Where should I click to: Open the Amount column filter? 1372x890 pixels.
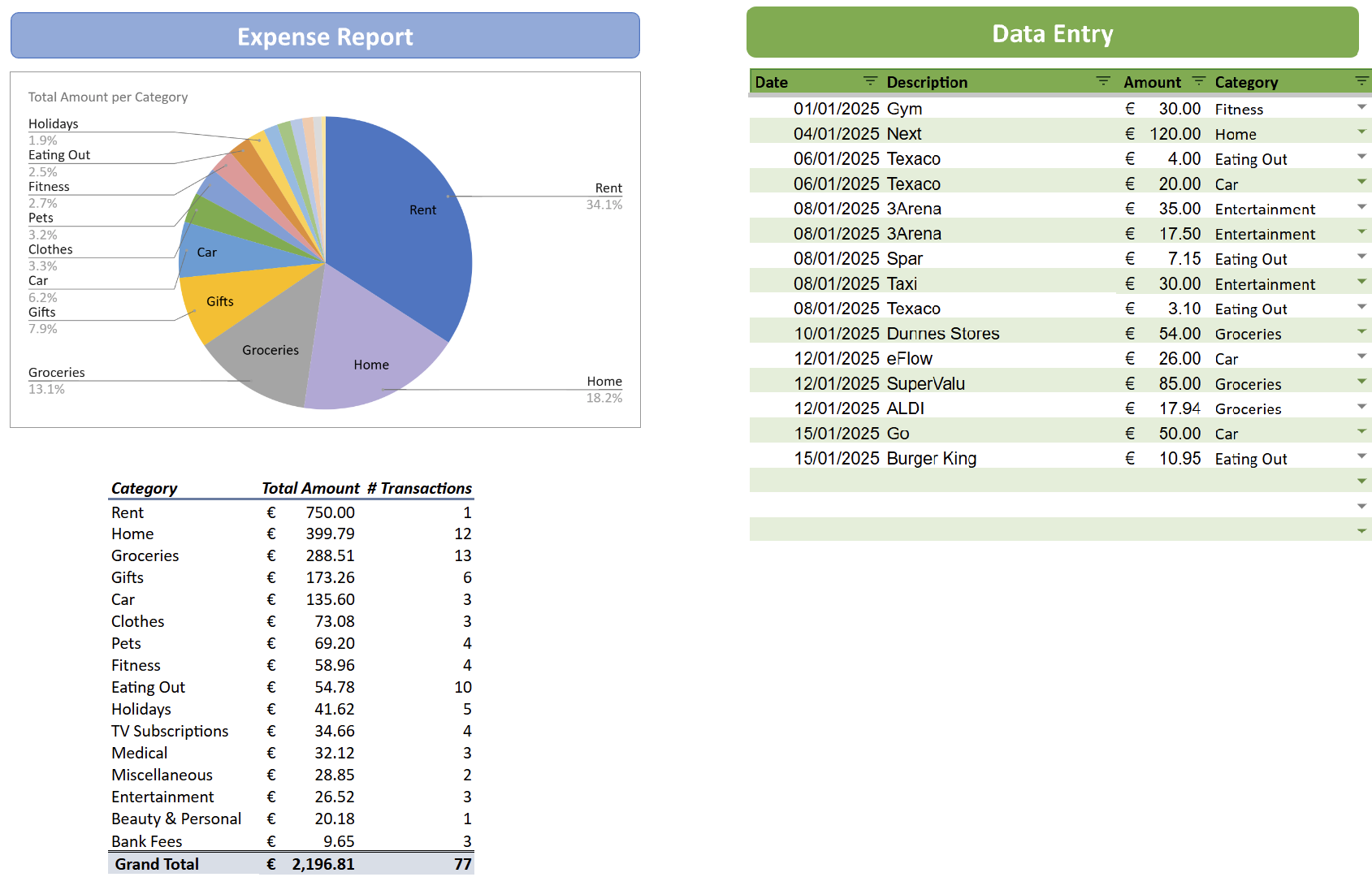(1198, 81)
